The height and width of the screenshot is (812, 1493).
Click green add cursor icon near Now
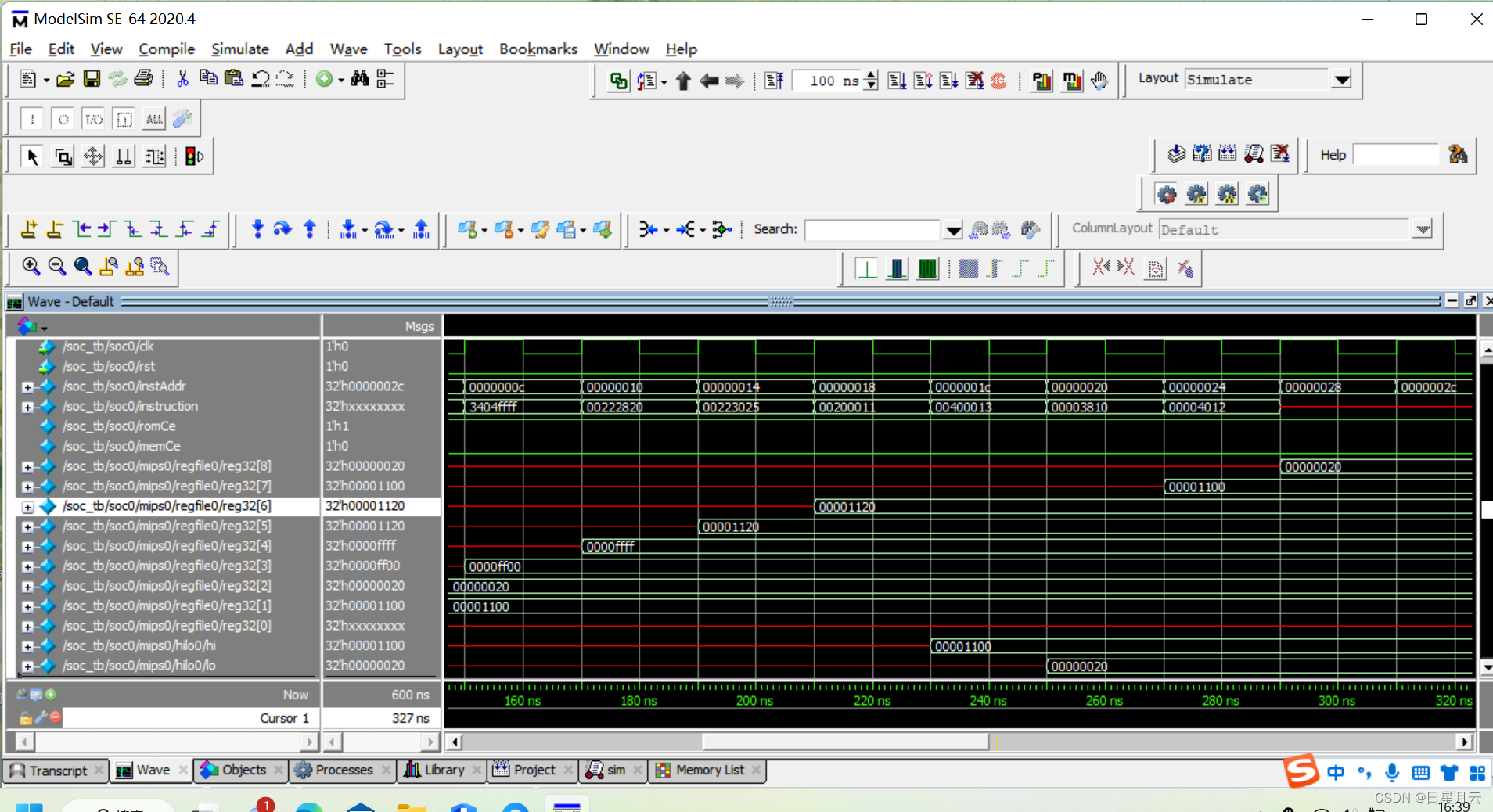click(x=51, y=694)
